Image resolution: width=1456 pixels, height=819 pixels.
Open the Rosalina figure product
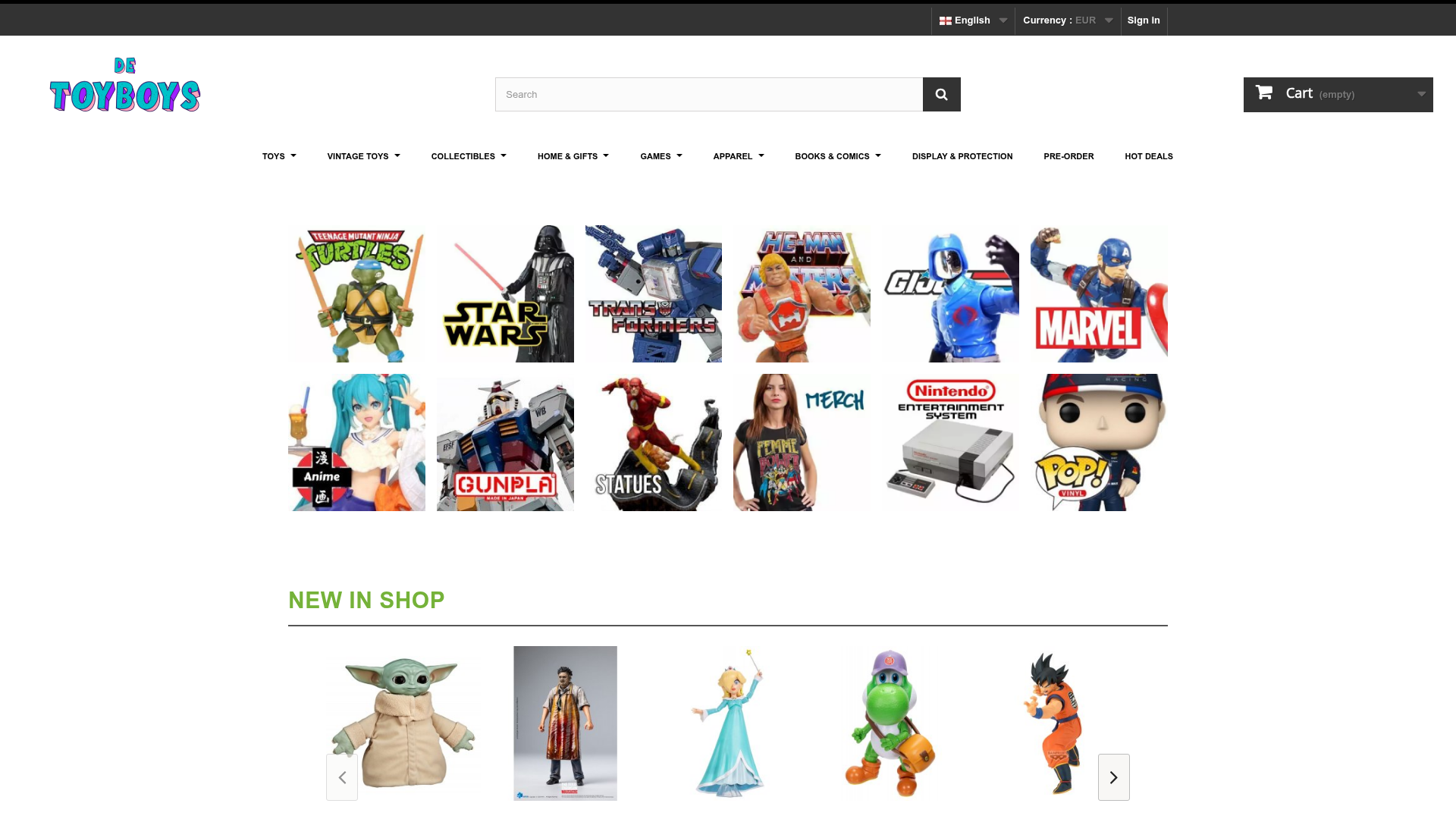pyautogui.click(x=727, y=723)
